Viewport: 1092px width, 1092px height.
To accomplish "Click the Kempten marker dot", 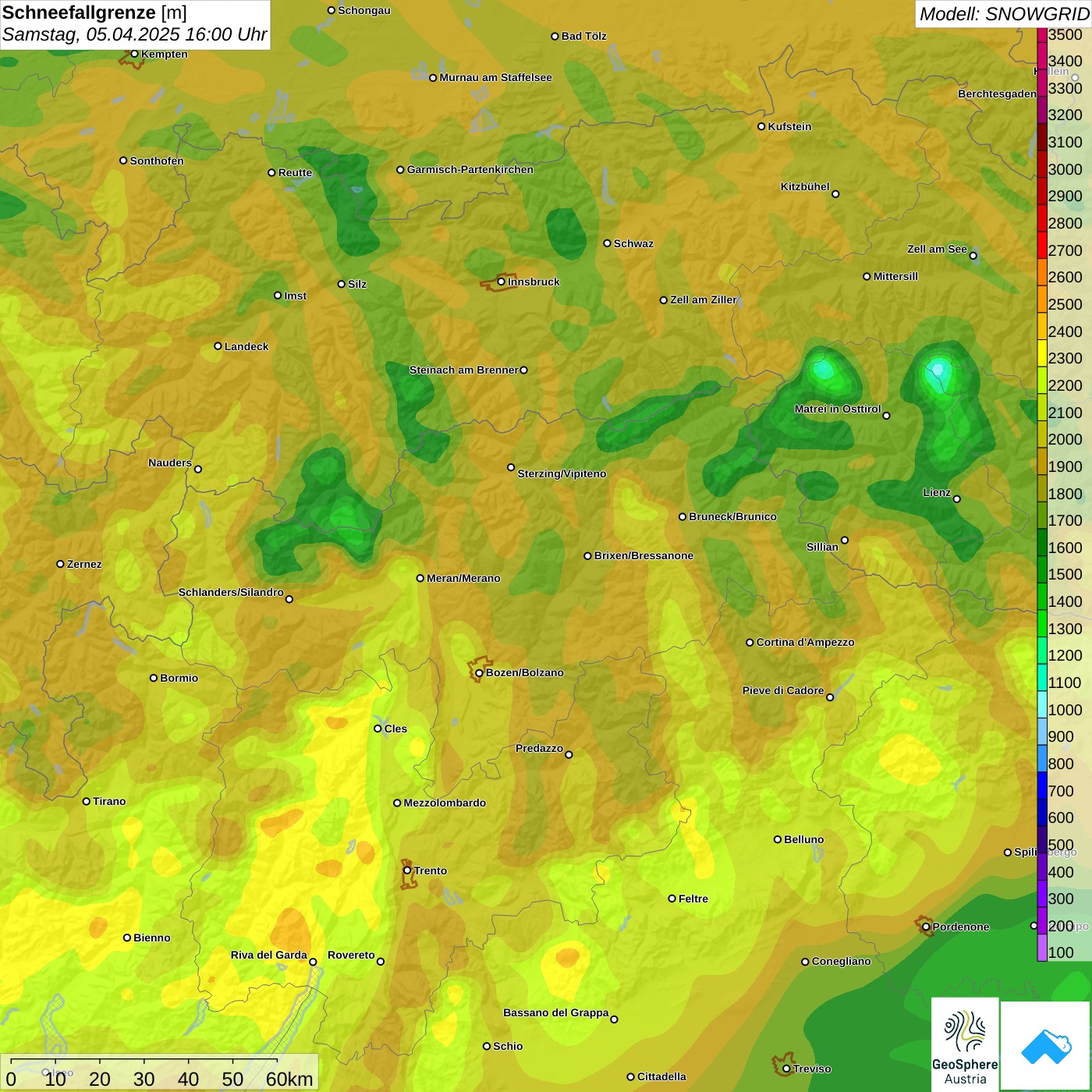I will 134,54.
